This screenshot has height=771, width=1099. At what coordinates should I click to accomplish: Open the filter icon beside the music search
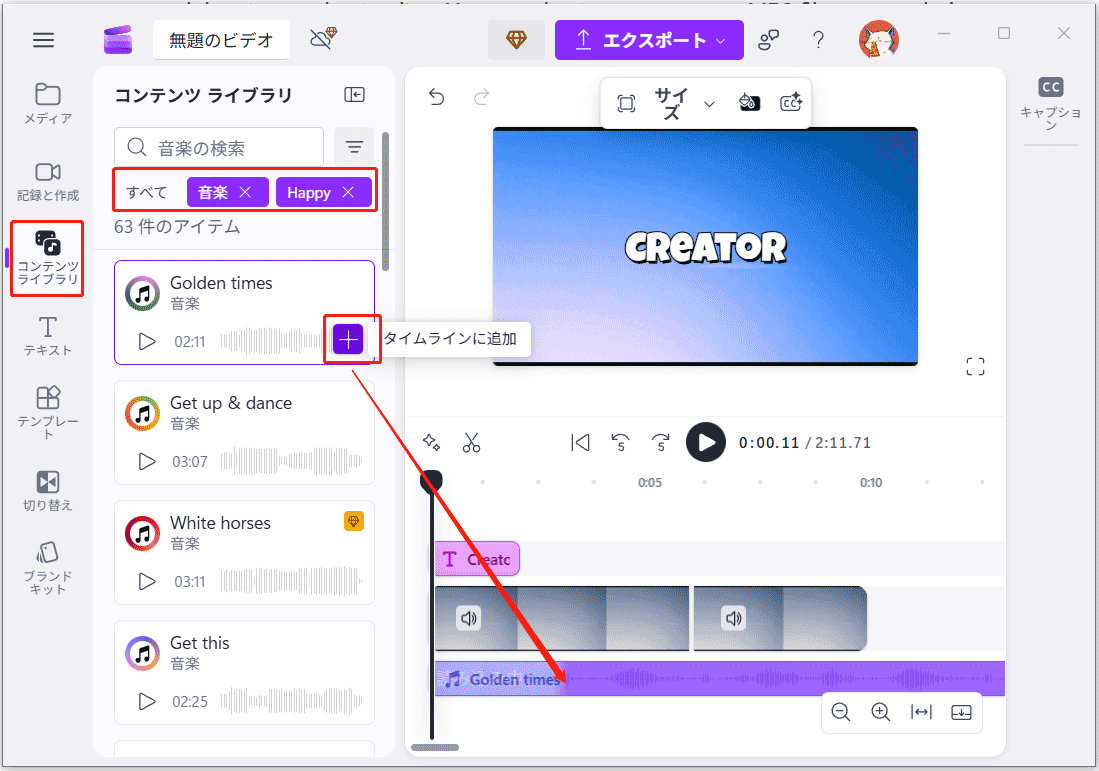click(x=354, y=146)
